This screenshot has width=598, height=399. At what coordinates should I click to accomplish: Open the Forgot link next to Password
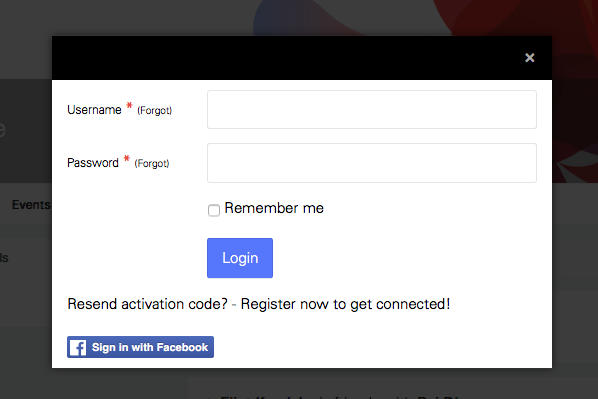point(152,164)
